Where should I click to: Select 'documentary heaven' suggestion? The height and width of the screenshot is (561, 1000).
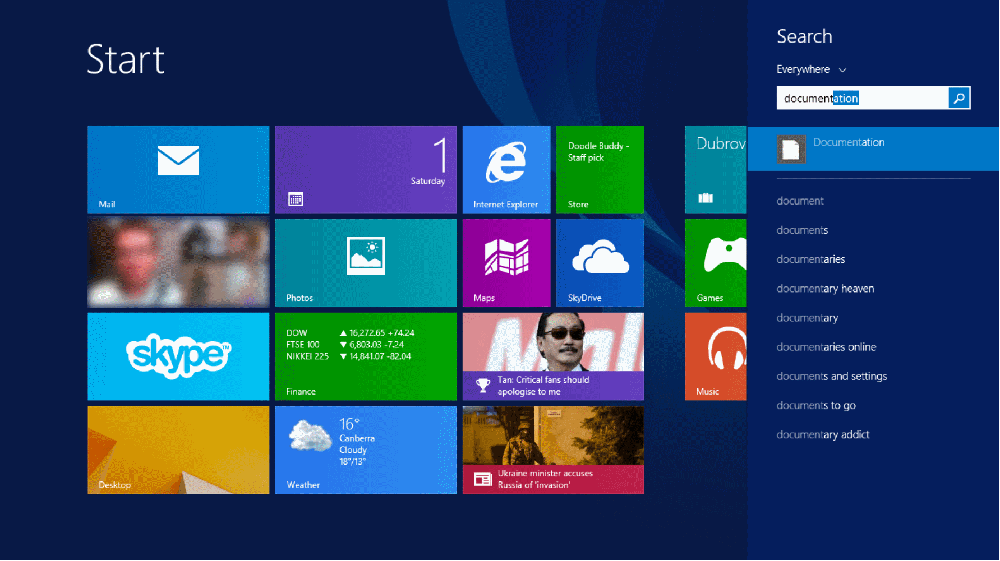[825, 289]
